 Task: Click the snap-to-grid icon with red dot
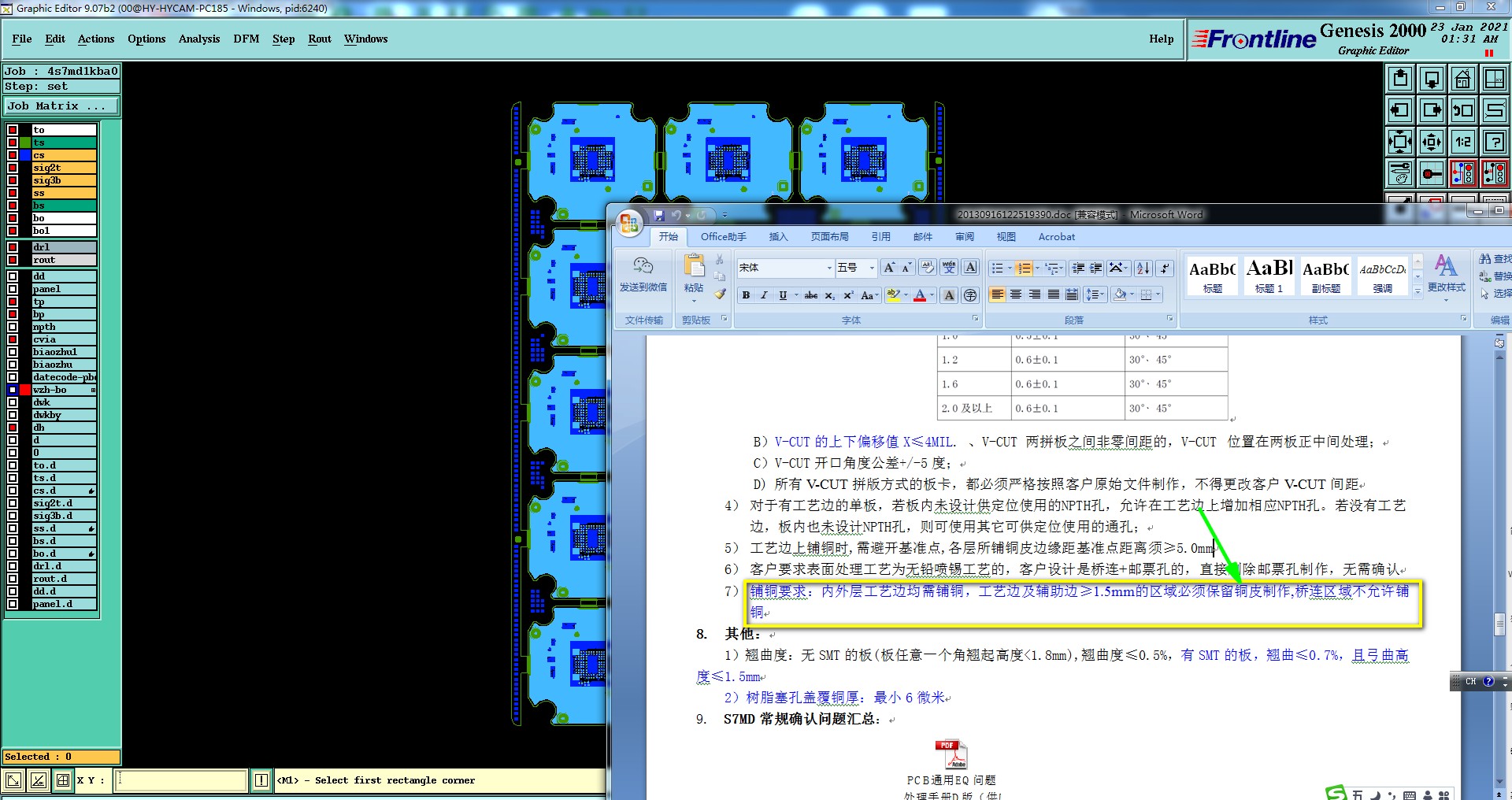click(x=1432, y=173)
